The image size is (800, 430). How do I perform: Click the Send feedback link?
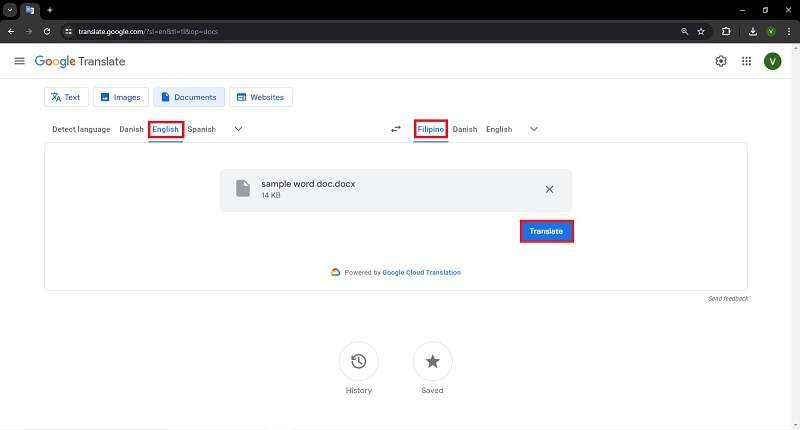coord(728,298)
